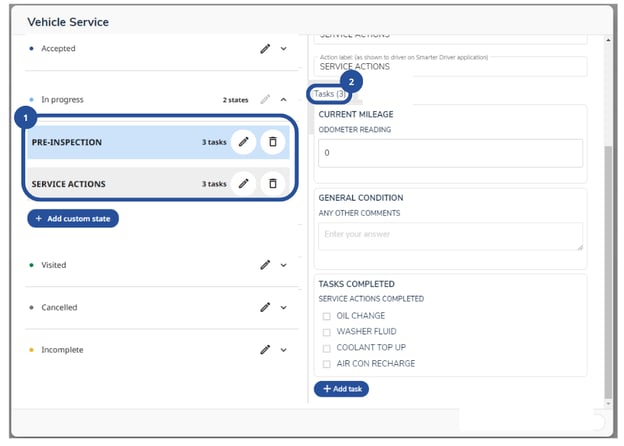The width and height of the screenshot is (624, 446).
Task: Check the AIR CON RECHARGE checkbox
Action: click(327, 364)
